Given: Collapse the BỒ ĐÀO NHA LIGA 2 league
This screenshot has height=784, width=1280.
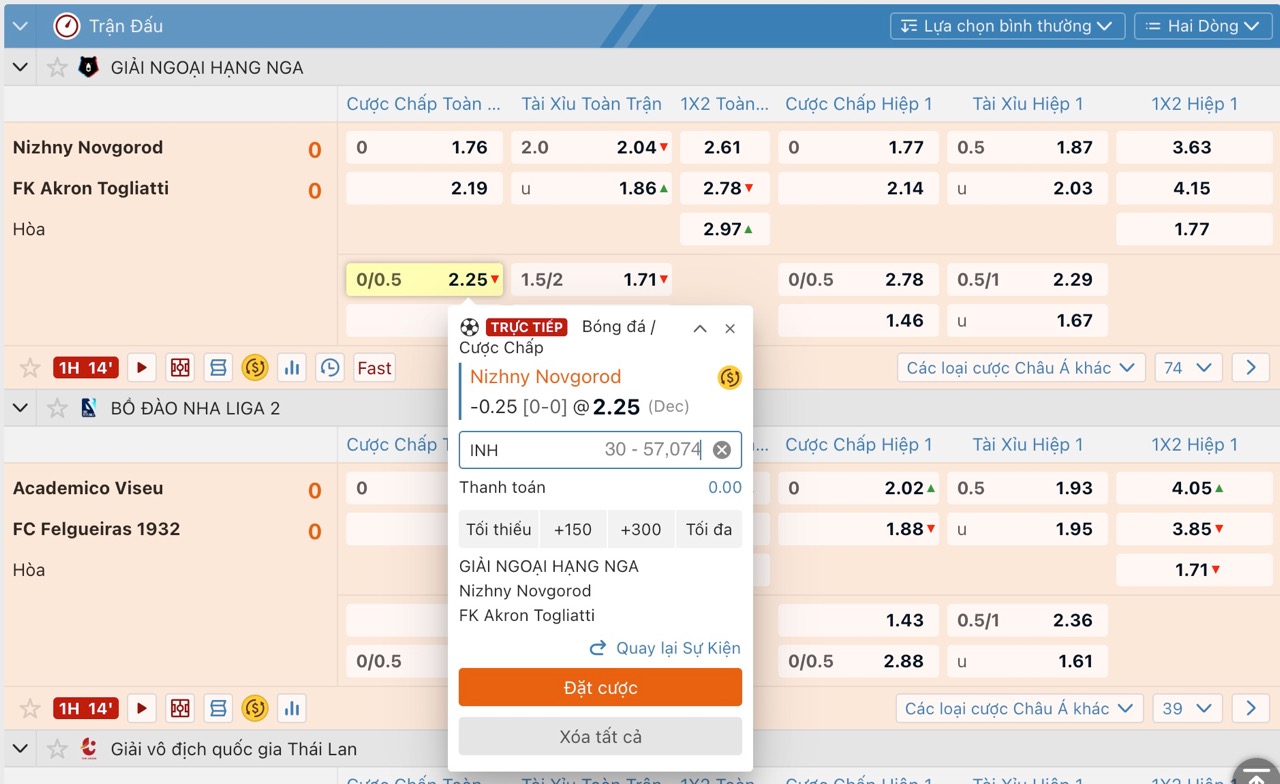Looking at the screenshot, I should coord(20,408).
